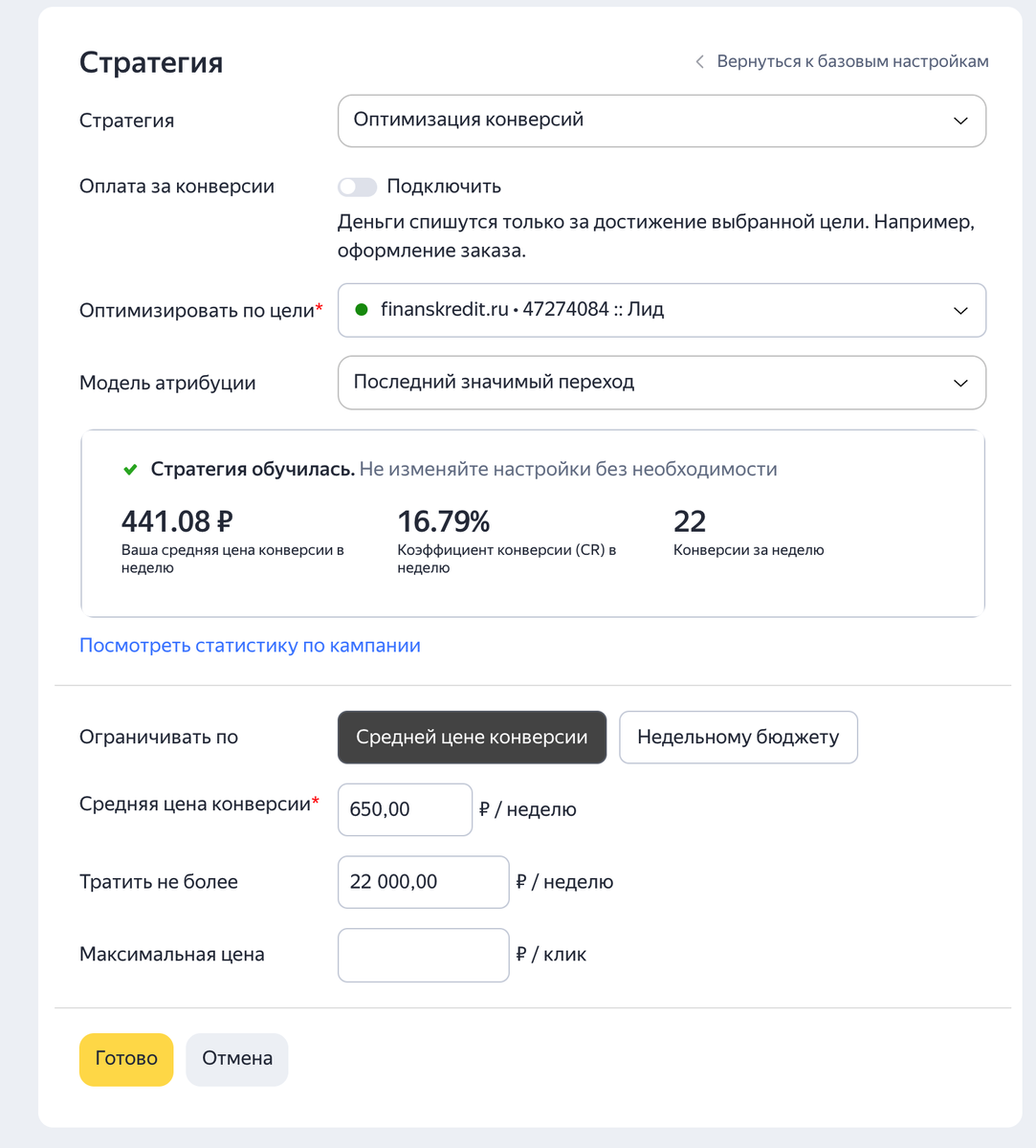Click the green checkmark next to Стратегия обучилась
Viewport: 1036px width, 1148px height.
[131, 470]
